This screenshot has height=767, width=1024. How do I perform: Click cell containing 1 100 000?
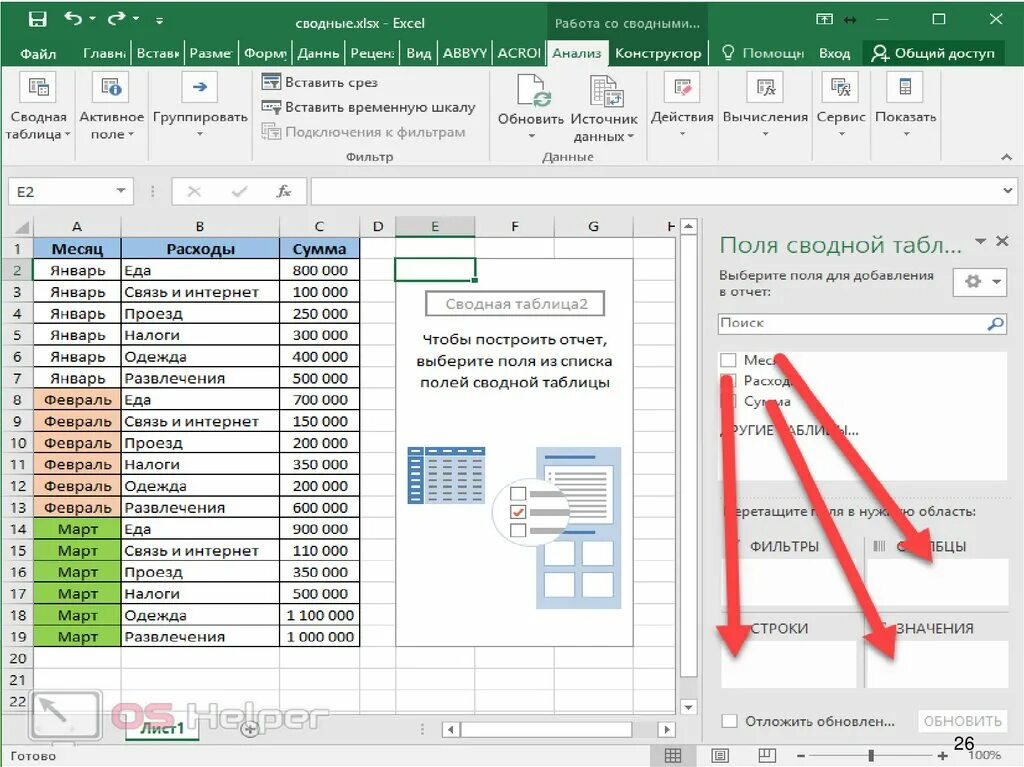[319, 615]
